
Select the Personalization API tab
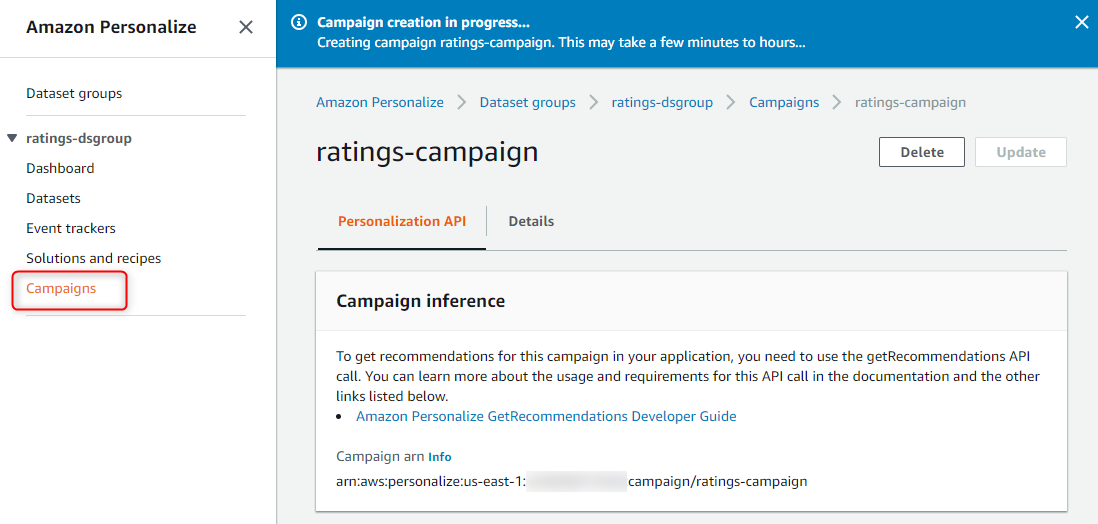402,221
